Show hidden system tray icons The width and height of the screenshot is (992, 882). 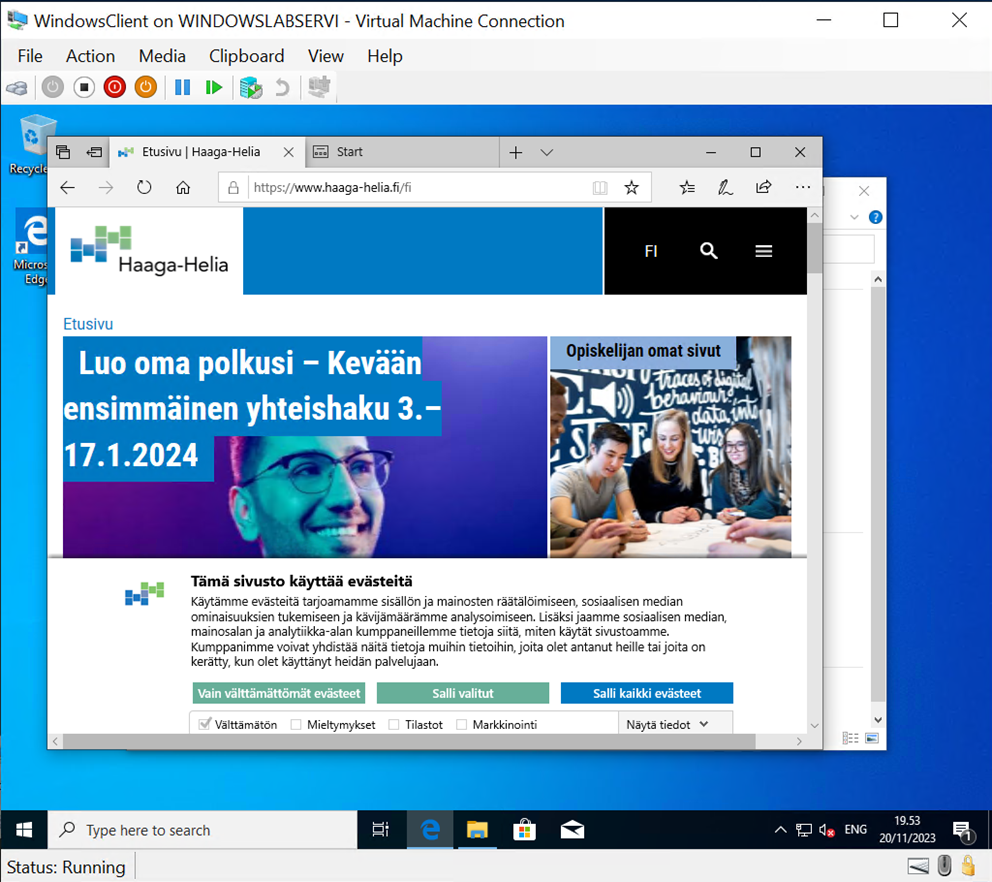780,830
